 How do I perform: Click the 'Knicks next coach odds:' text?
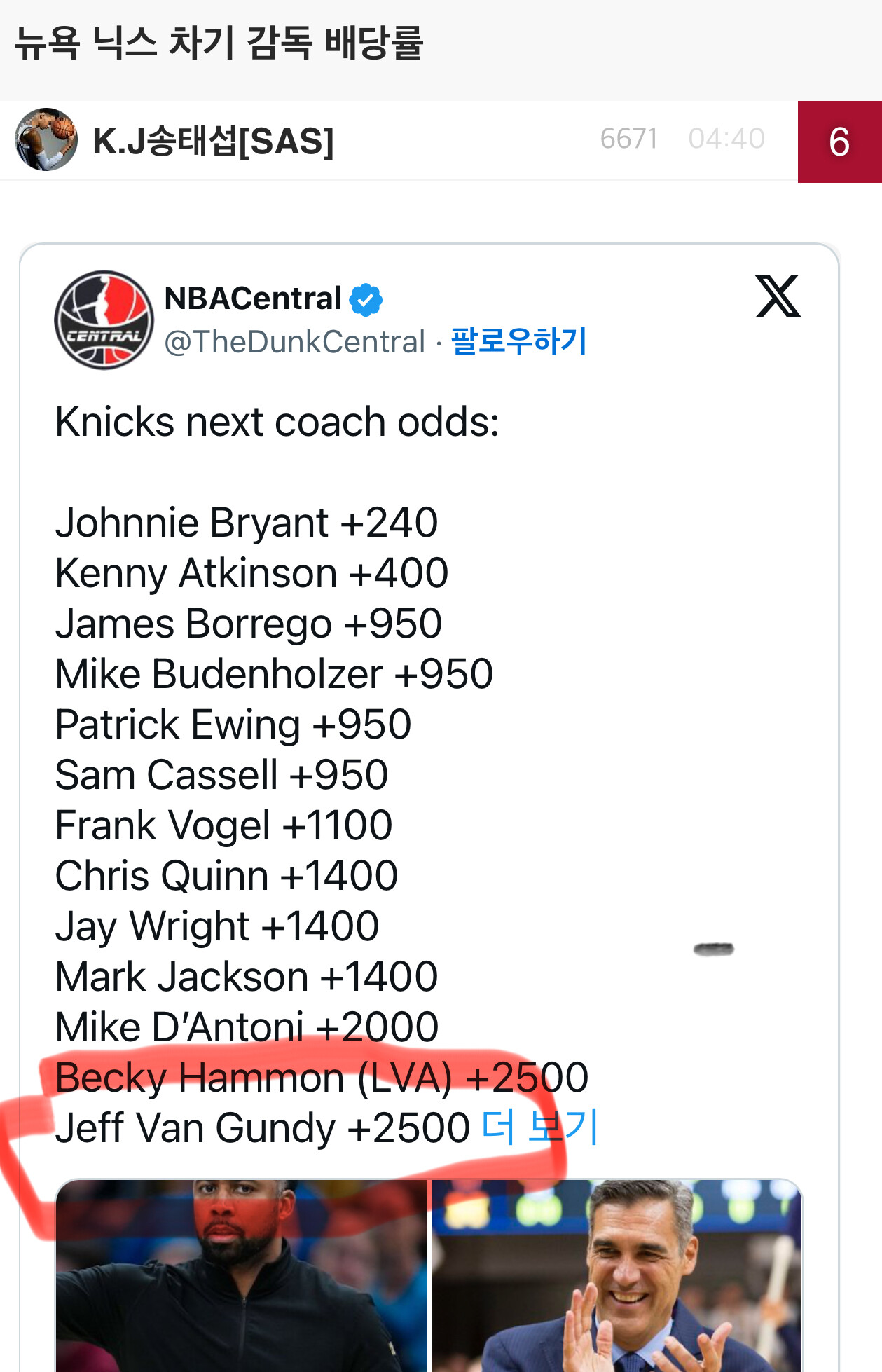[277, 422]
